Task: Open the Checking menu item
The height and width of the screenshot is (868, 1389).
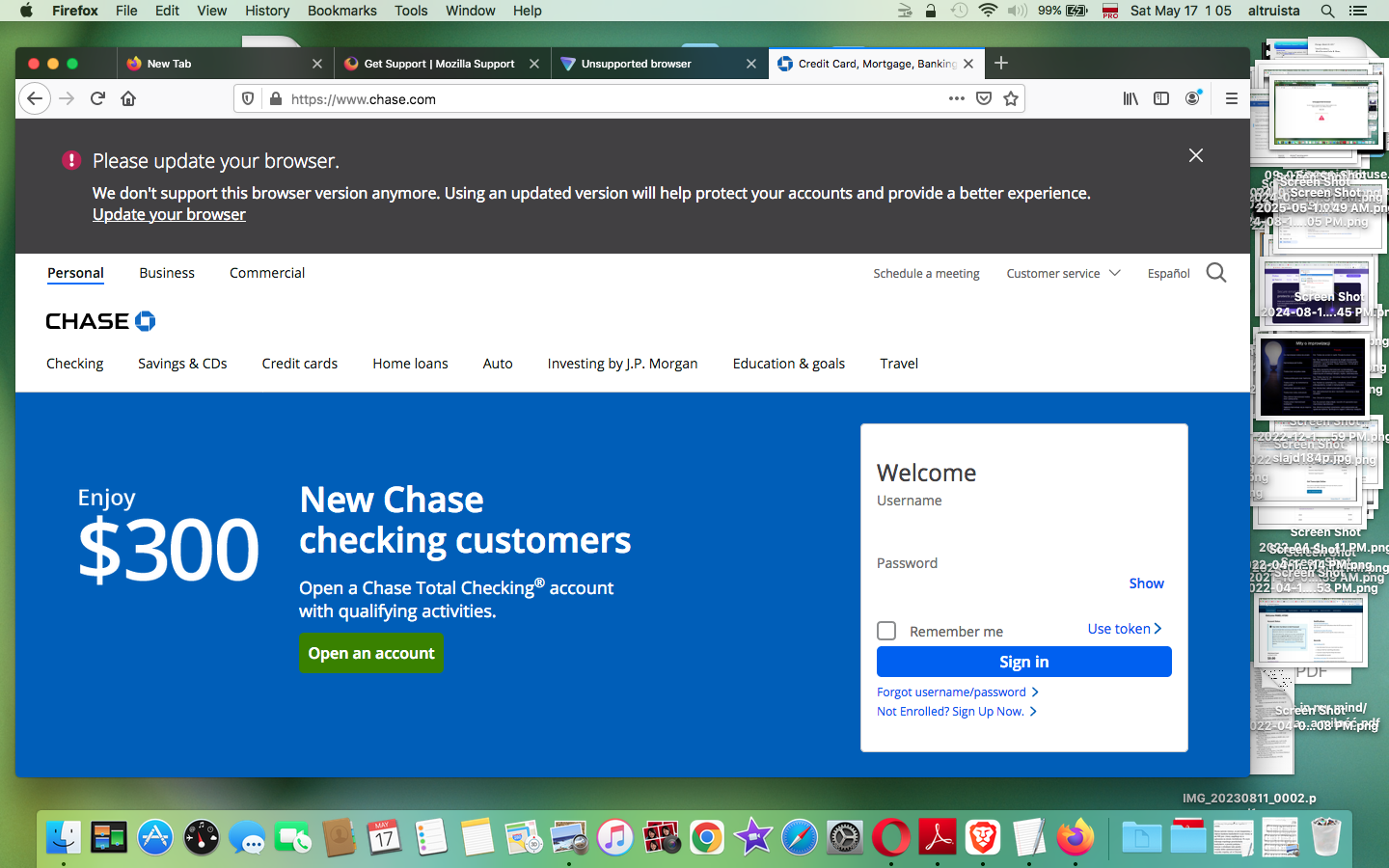Action: 75,364
